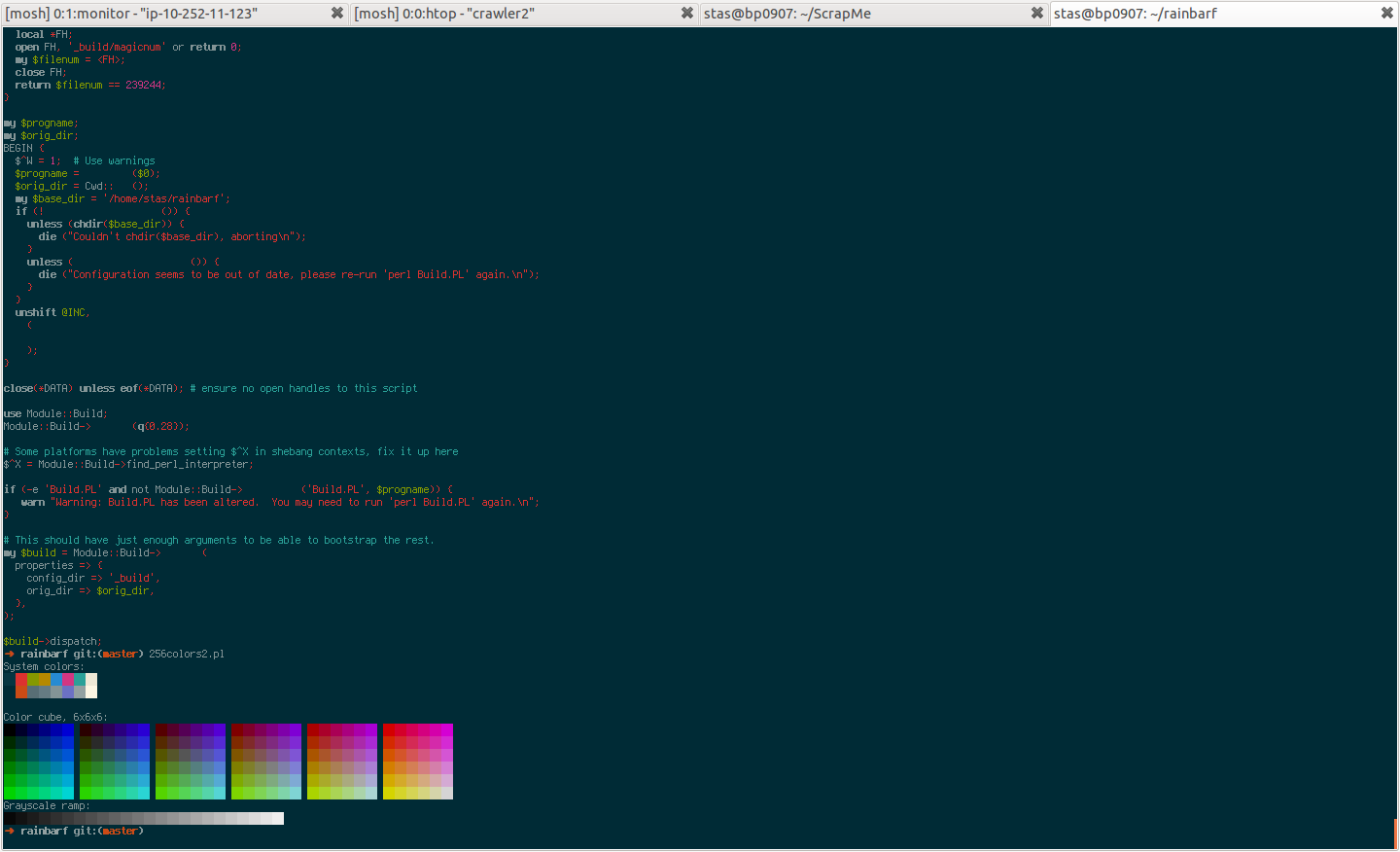Image resolution: width=1400 pixels, height=852 pixels.
Task: Close the ~/rainbarf terminal tab
Action: click(x=1386, y=14)
